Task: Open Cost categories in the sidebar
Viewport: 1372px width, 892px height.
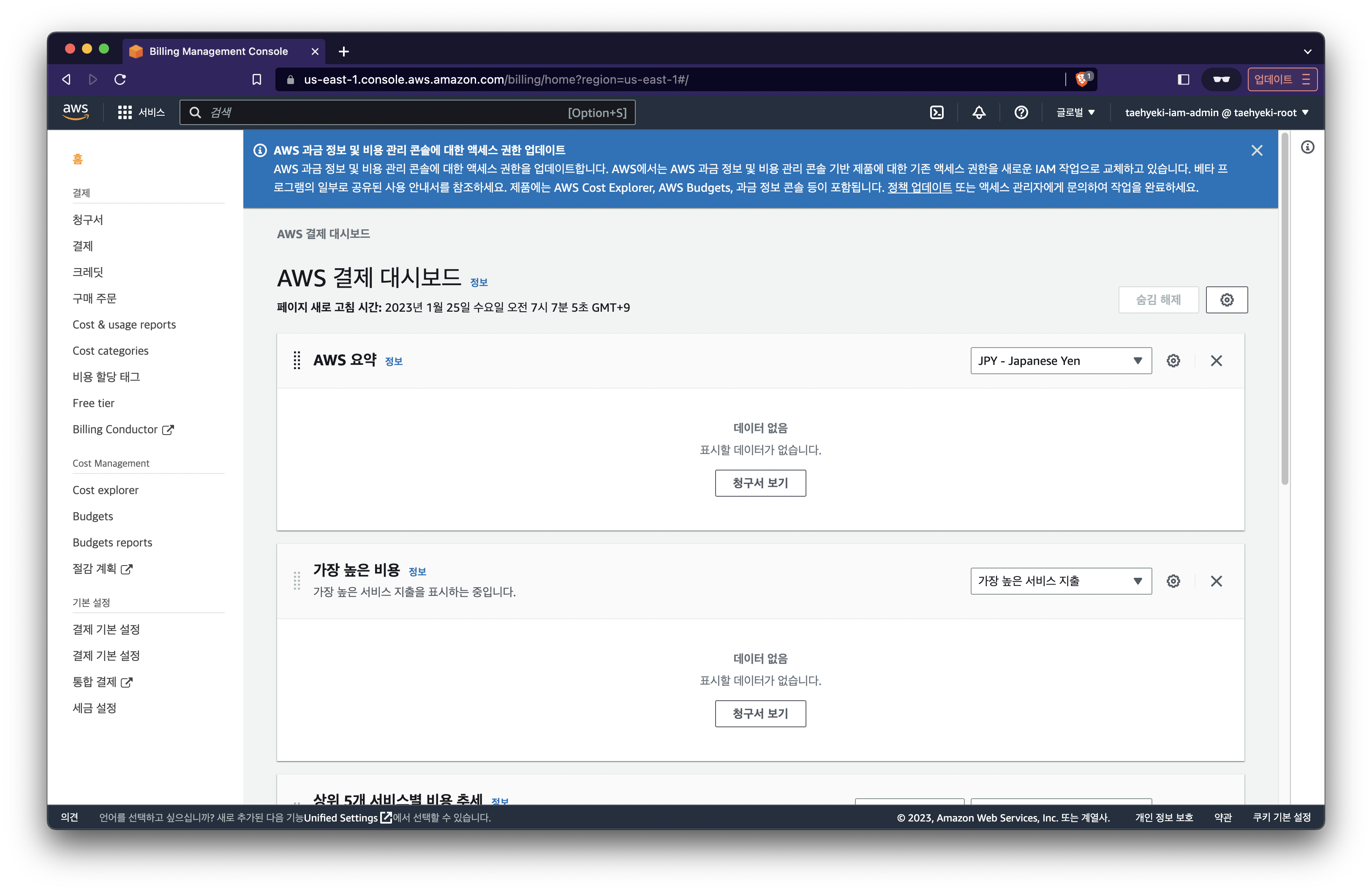Action: (x=110, y=351)
